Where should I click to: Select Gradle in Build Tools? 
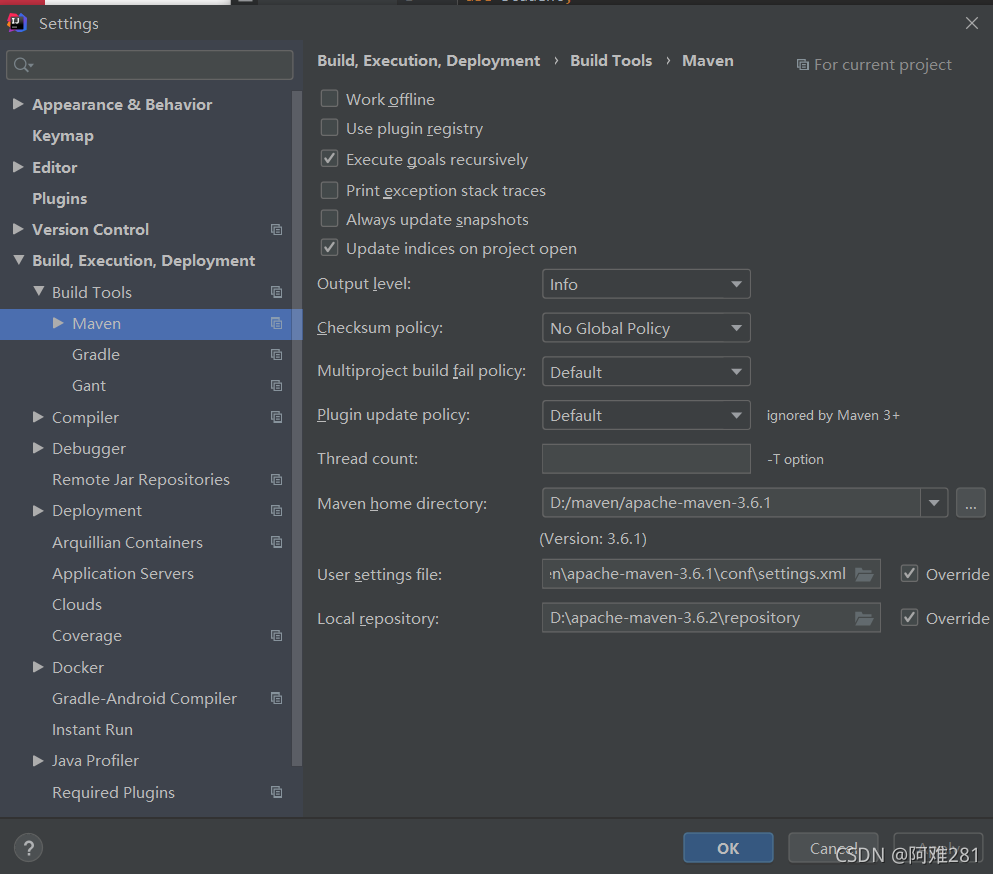[96, 355]
